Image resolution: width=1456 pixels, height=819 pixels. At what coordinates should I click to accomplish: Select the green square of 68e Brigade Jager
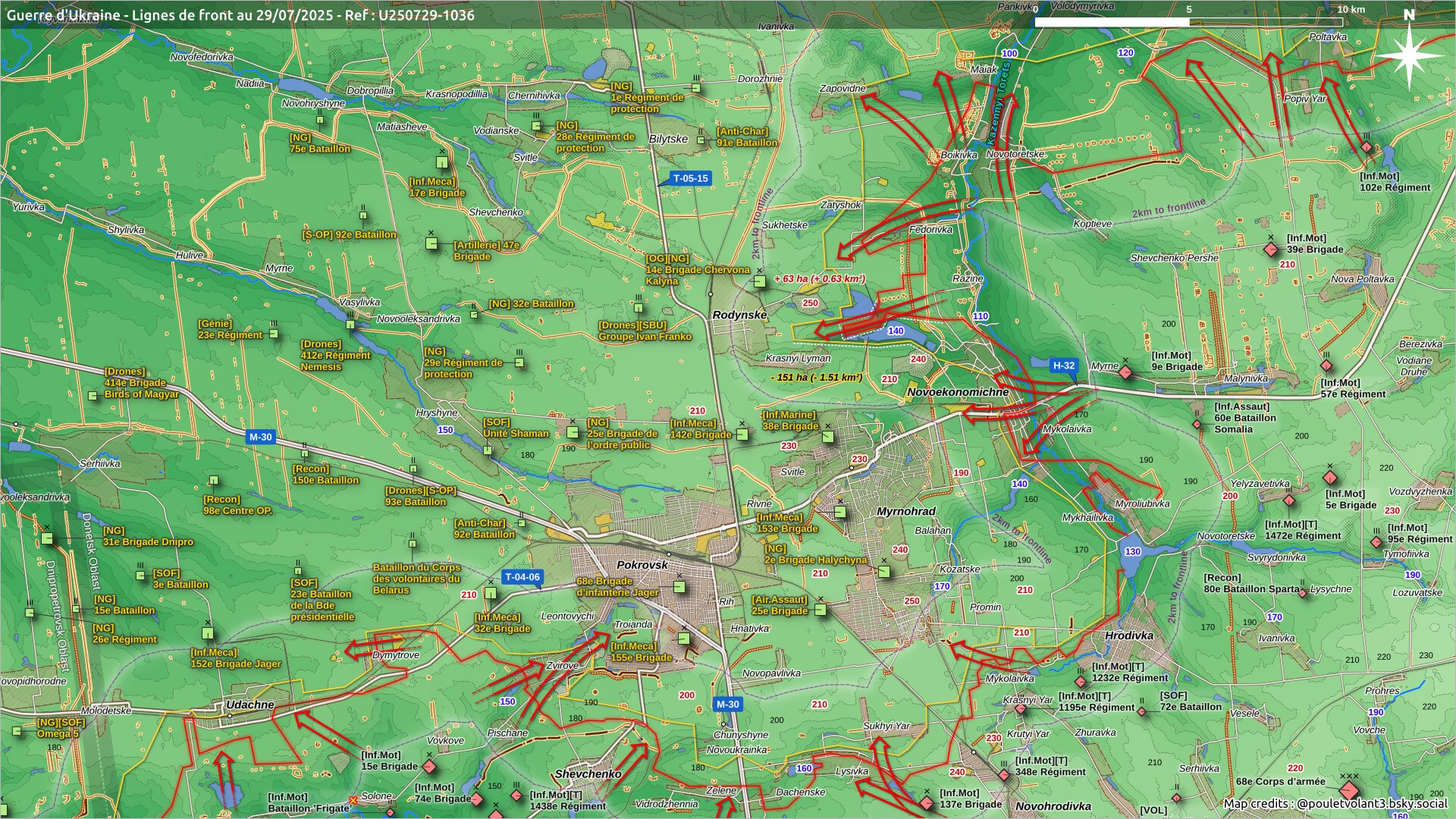click(679, 587)
